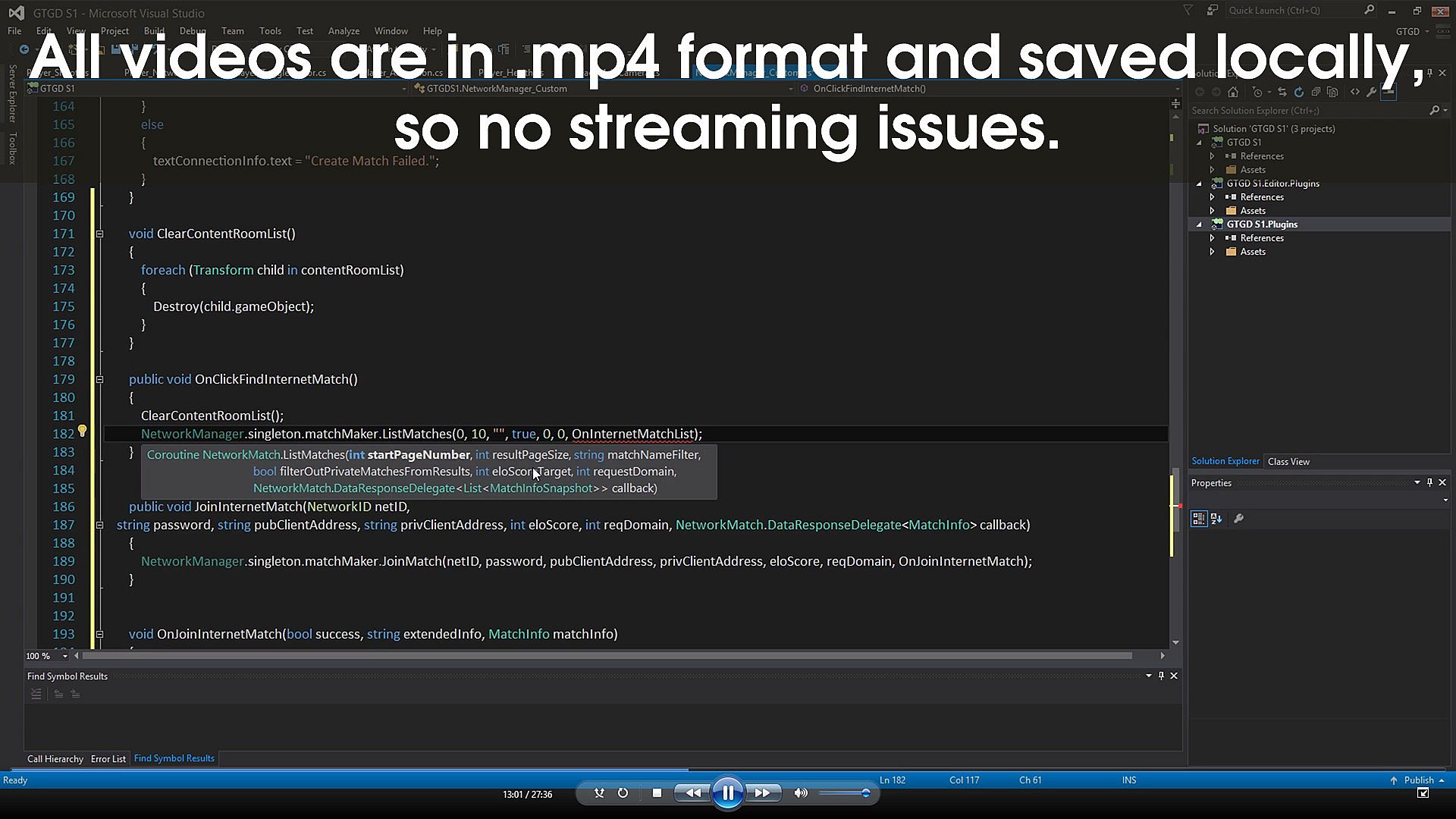Collapse the ClearContentRoomList method outline
This screenshot has width=1456, height=819.
click(x=99, y=234)
